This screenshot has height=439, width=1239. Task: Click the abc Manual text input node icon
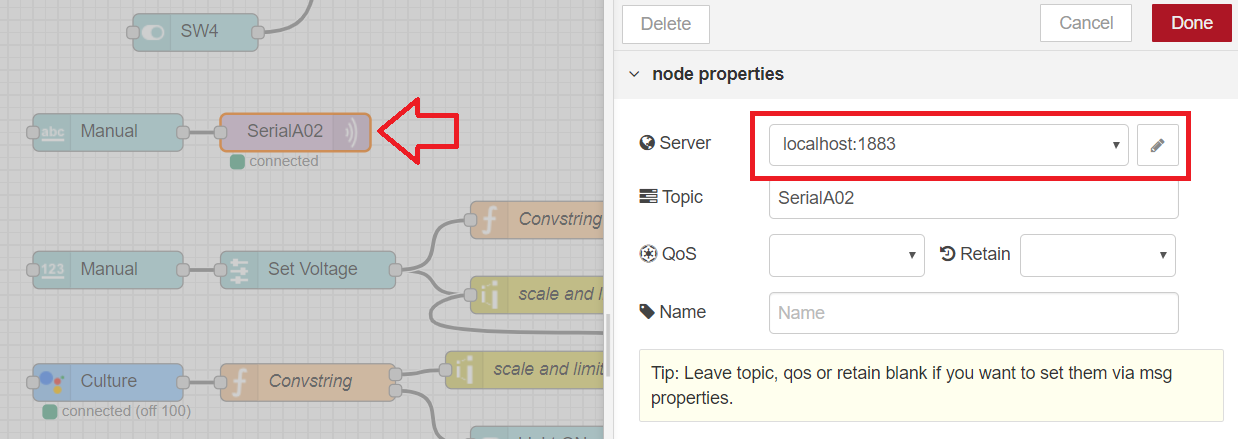[52, 132]
